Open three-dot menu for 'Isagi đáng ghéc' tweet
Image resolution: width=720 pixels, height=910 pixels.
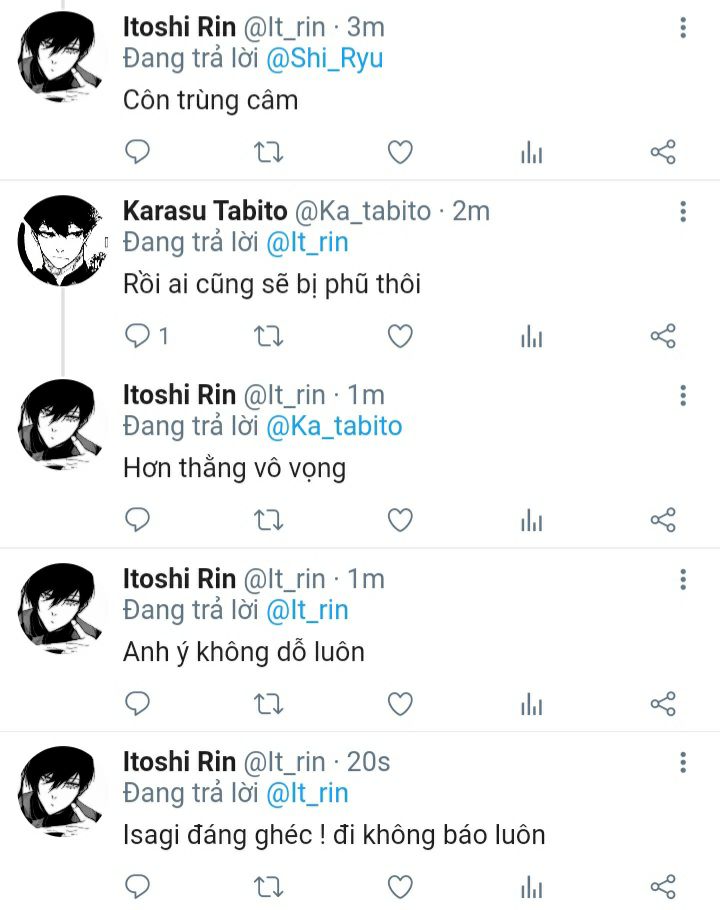click(x=683, y=762)
